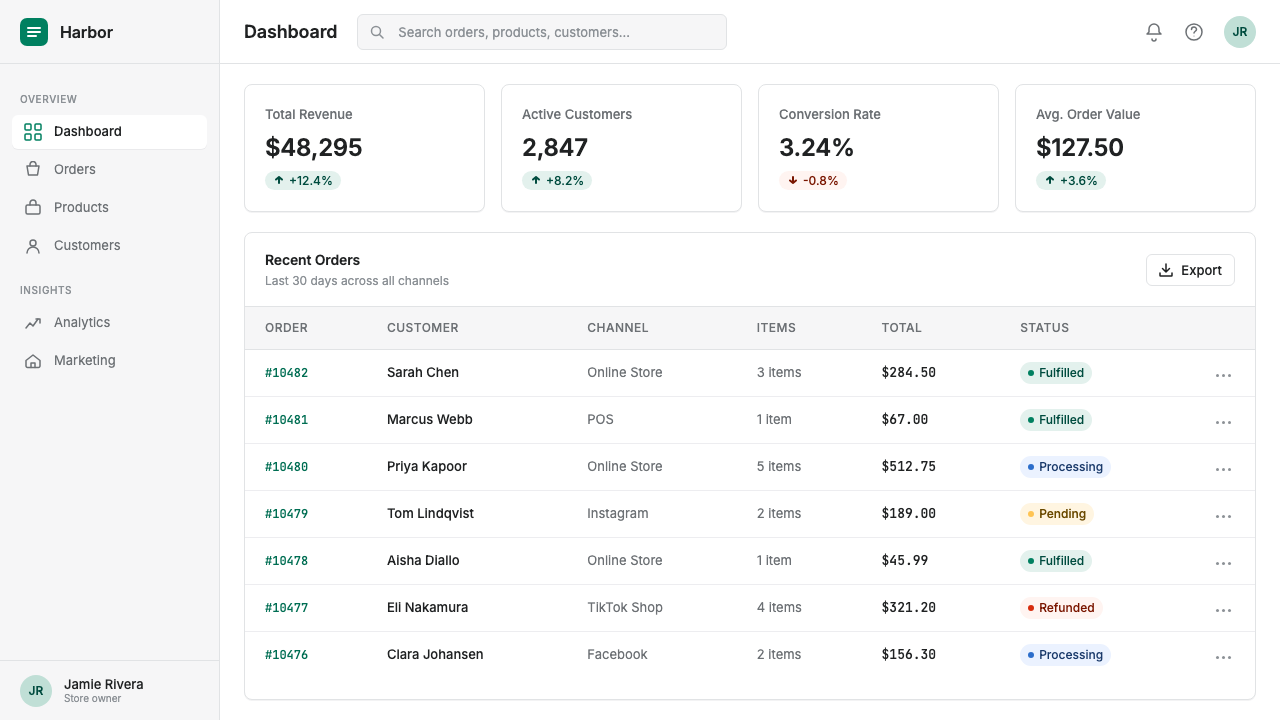Click the STATUS column header
Viewport: 1280px width, 720px height.
(x=1045, y=328)
